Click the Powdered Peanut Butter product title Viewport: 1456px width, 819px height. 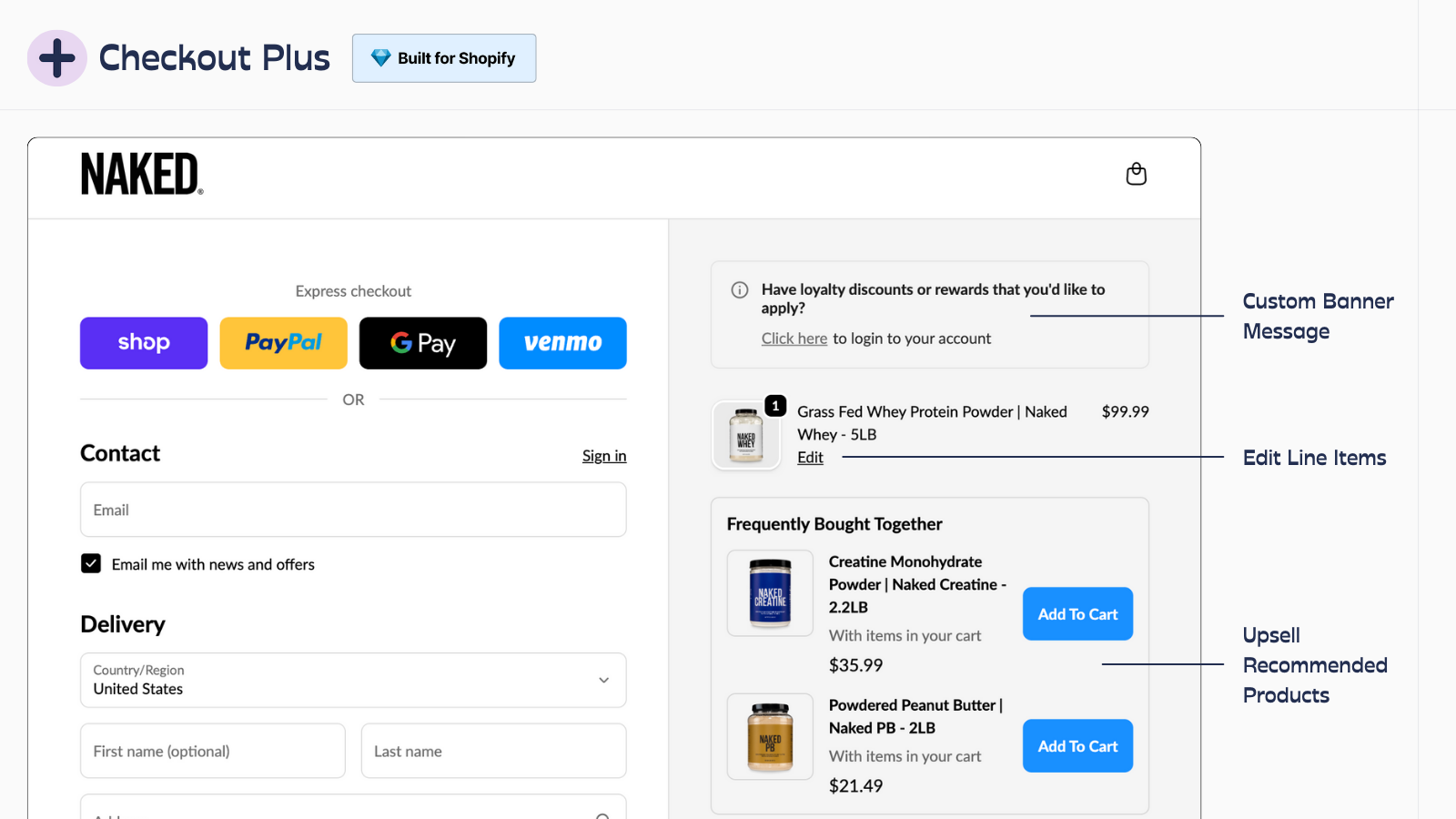915,716
